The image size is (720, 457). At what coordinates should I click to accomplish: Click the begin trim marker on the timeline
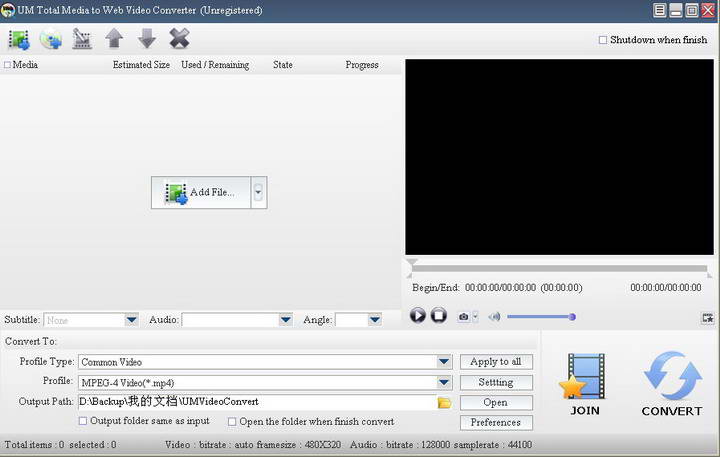[x=409, y=276]
